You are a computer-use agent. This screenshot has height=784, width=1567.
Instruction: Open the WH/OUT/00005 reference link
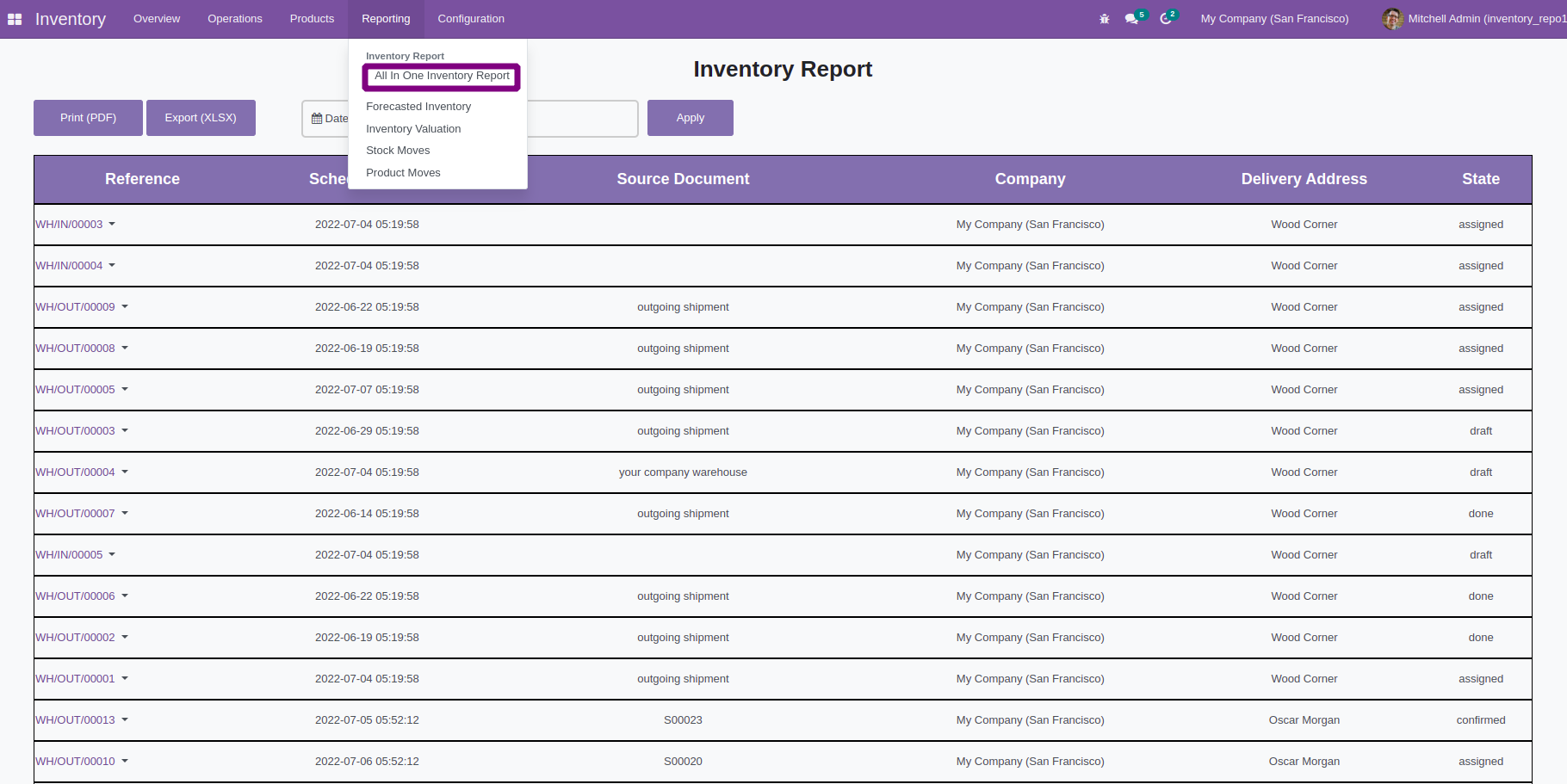click(x=75, y=390)
